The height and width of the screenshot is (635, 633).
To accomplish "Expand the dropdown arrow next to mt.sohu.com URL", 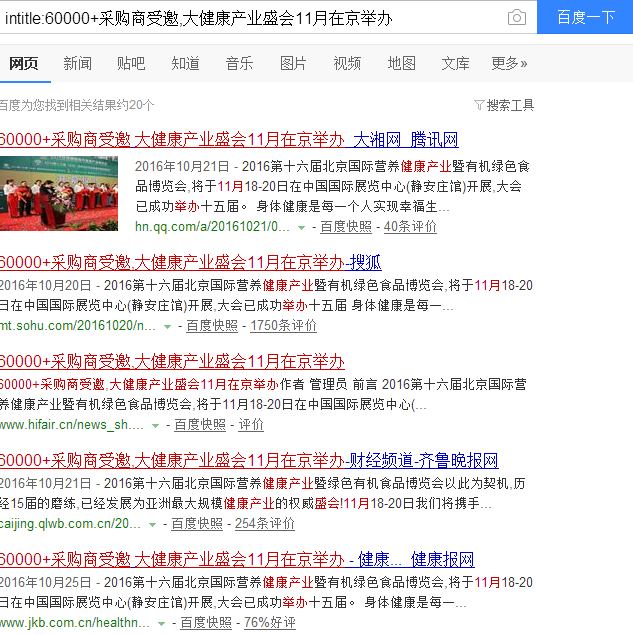I will (x=167, y=326).
